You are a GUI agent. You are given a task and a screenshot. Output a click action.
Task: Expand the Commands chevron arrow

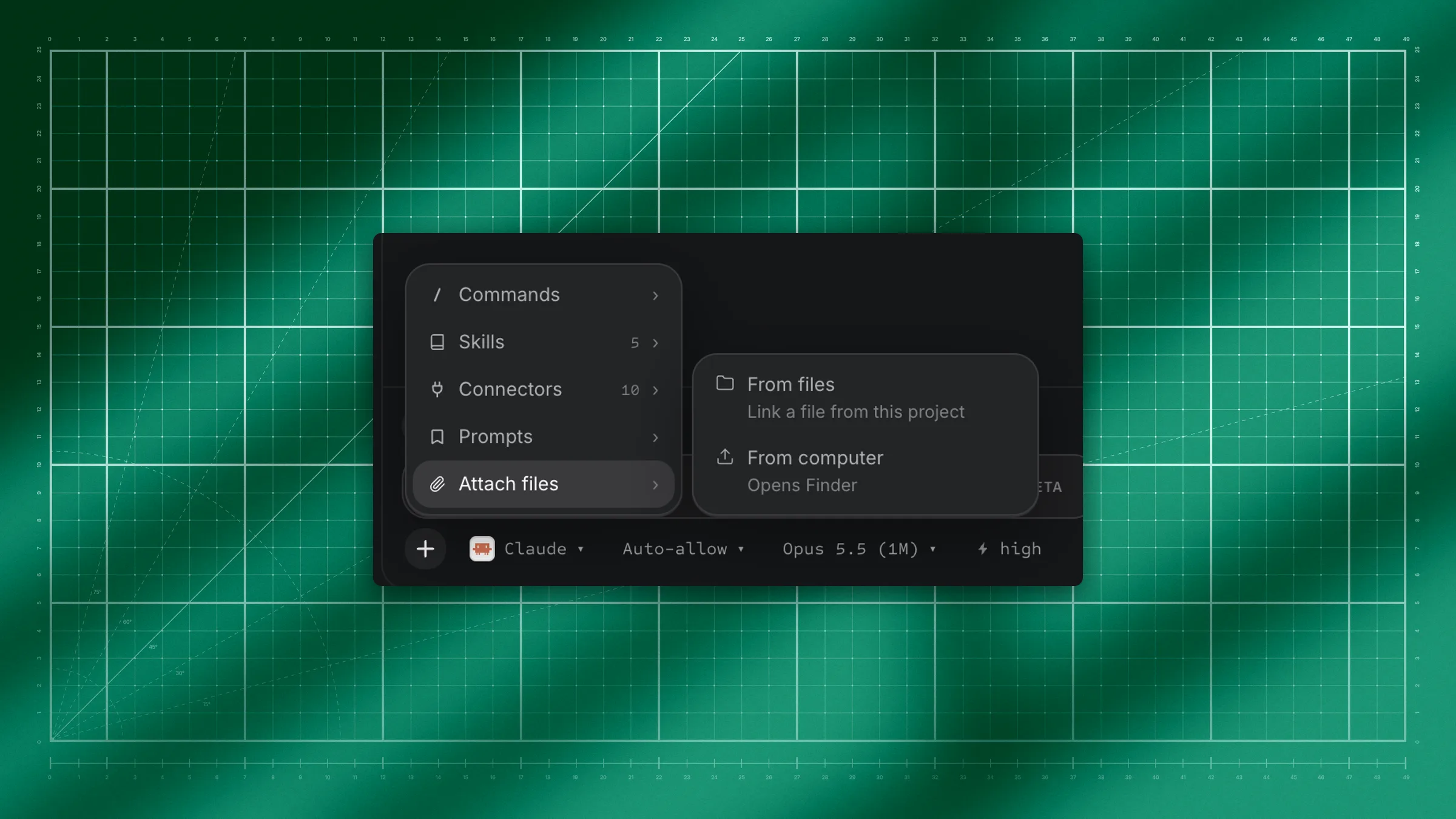click(x=655, y=295)
